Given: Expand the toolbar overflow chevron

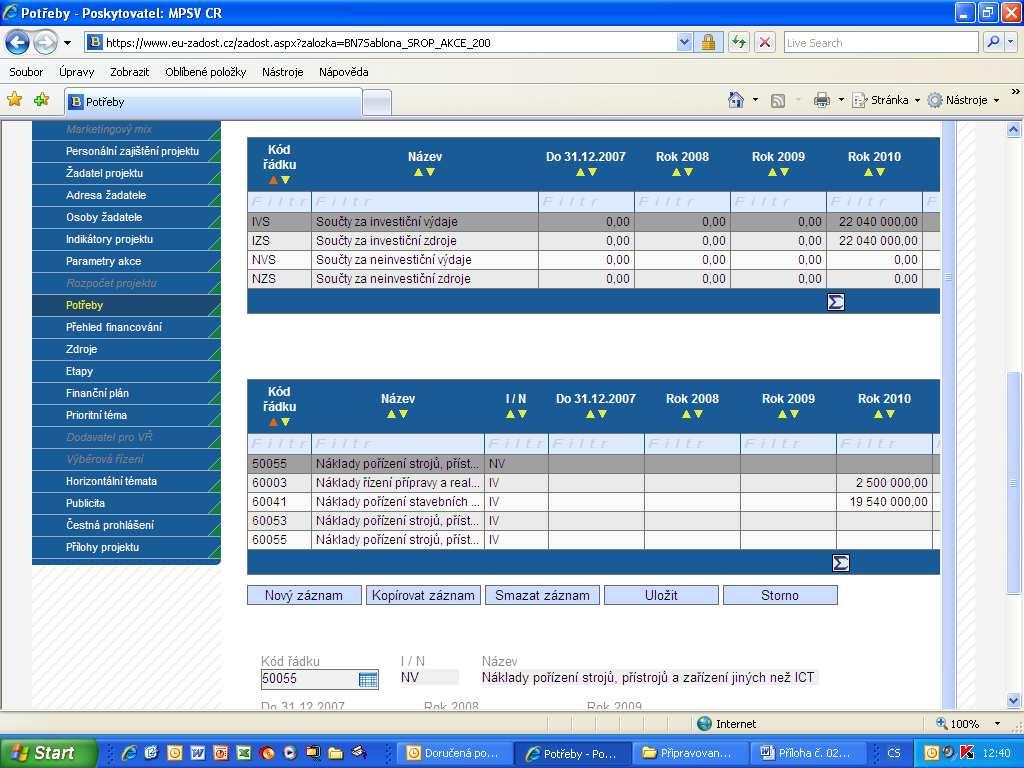Looking at the screenshot, I should (x=1016, y=92).
